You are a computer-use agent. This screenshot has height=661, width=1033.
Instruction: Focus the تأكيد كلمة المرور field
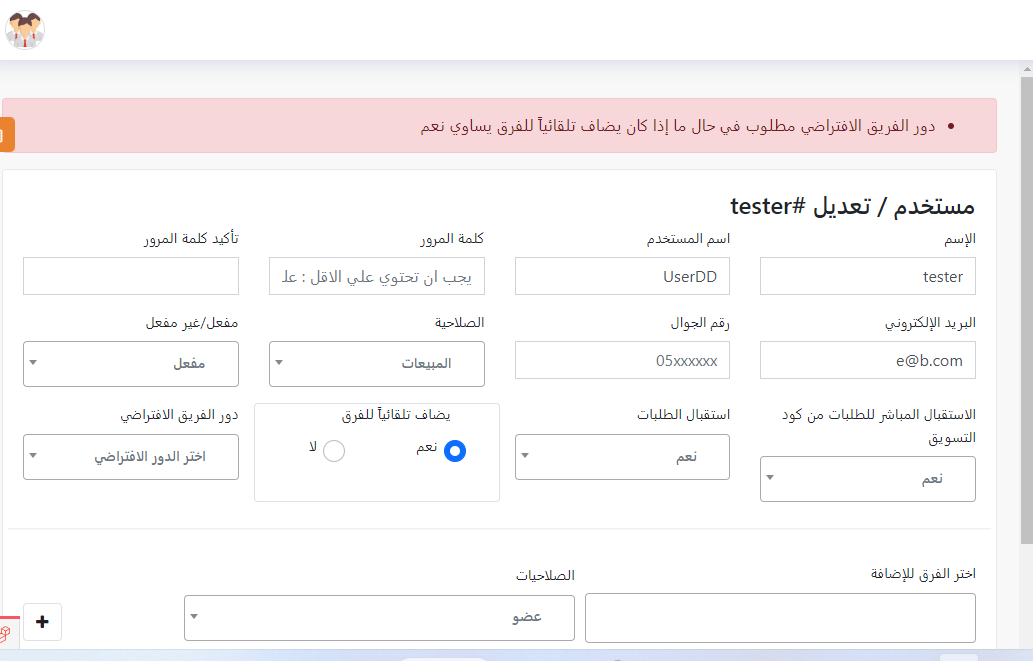131,276
